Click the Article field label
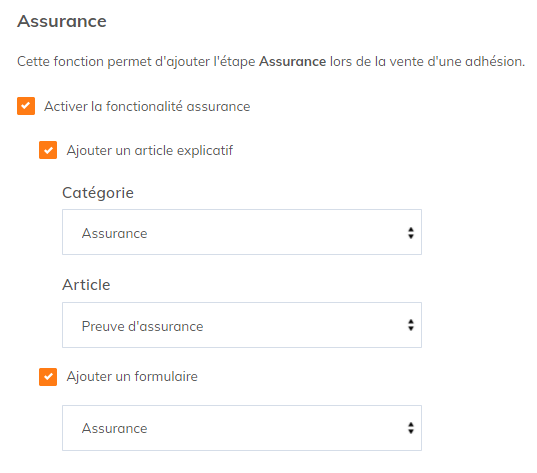Image resolution: width=537 pixels, height=473 pixels. (86, 285)
